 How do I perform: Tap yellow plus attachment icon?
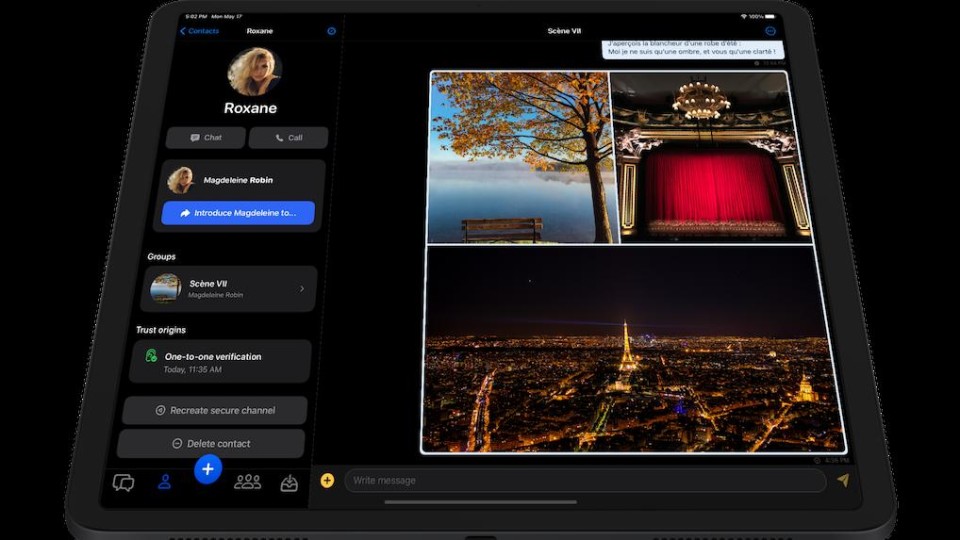[328, 481]
